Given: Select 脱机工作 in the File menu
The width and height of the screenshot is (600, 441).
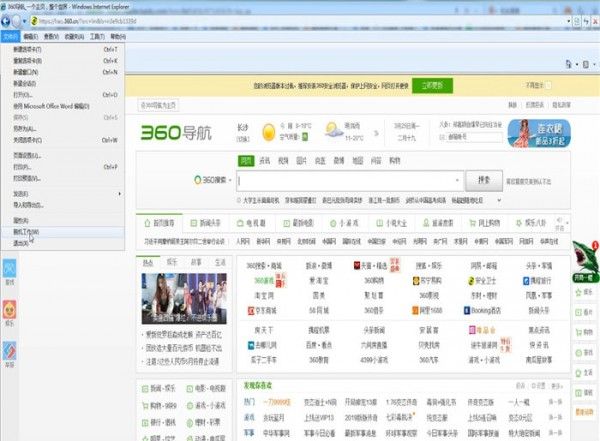Looking at the screenshot, I should 63,232.
